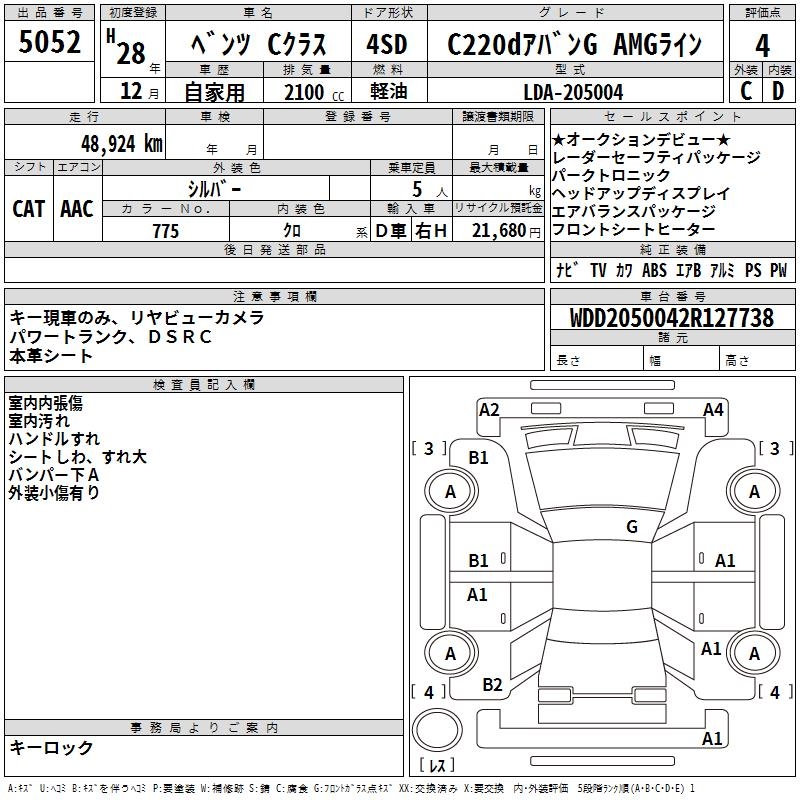The width and height of the screenshot is (800, 800).
Task: Click the PW equipment label
Action: click(778, 270)
